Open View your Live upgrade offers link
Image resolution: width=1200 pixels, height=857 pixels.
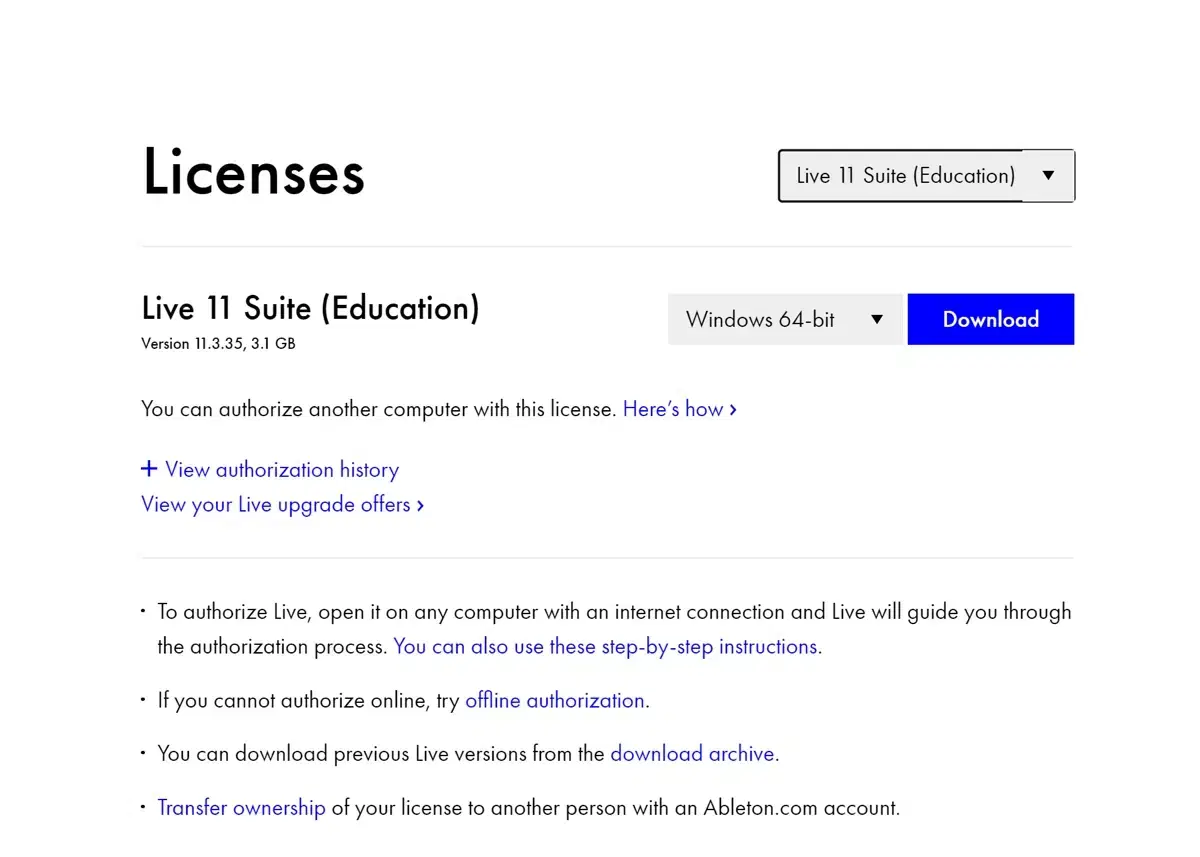click(283, 505)
